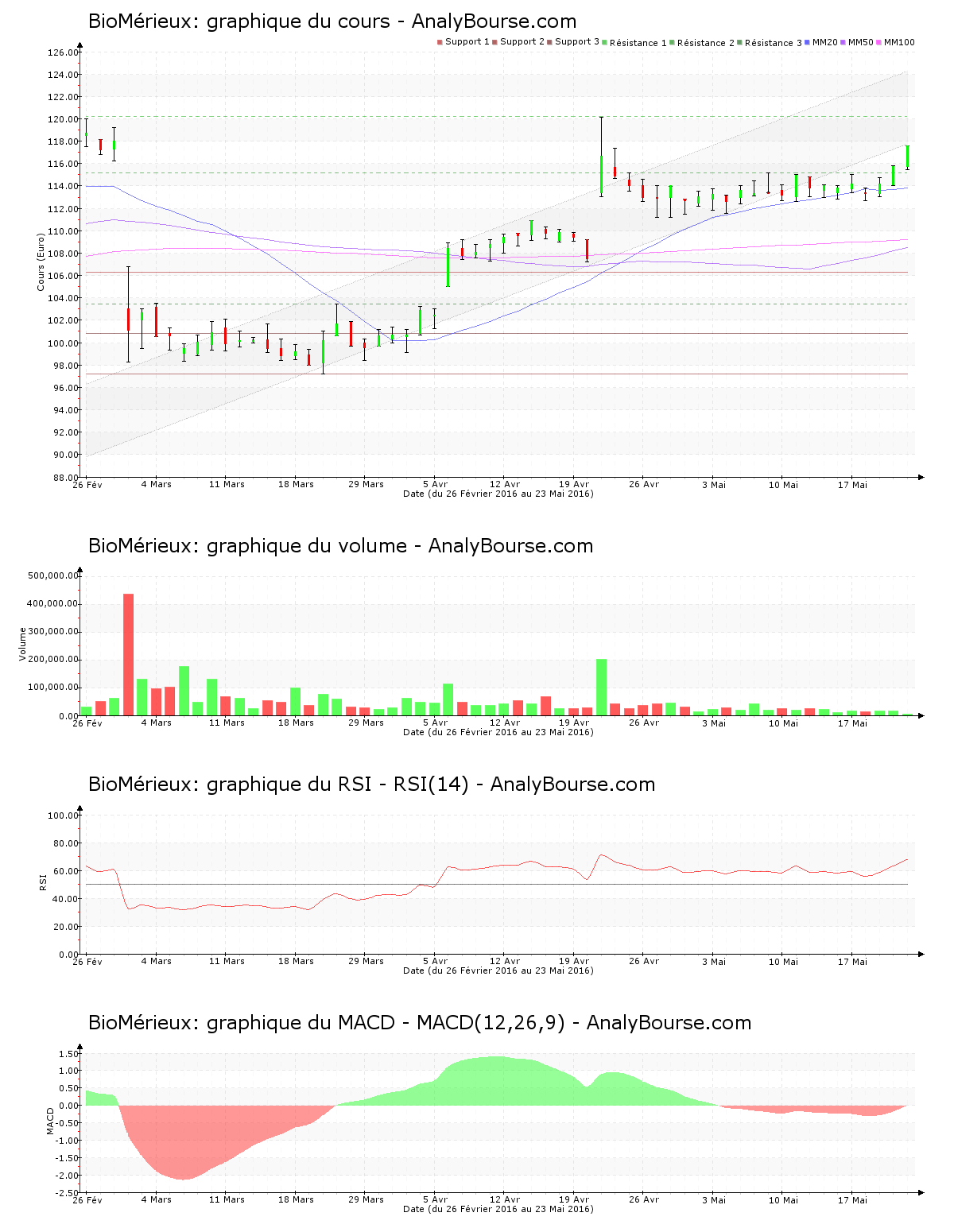954x1232 pixels.
Task: Click the 106.00 tick on price axis
Action: coord(63,277)
